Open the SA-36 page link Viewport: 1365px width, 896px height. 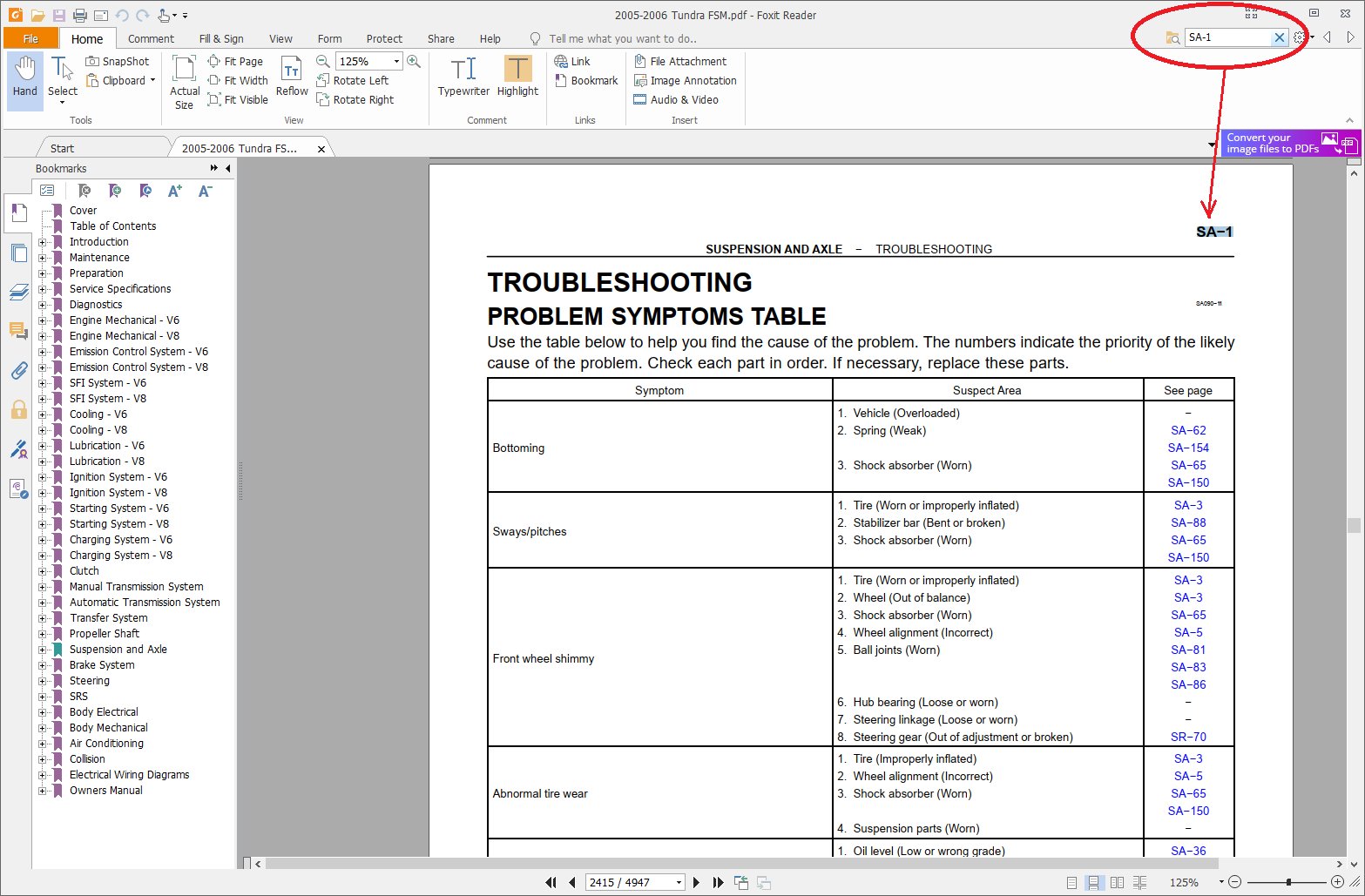click(x=1188, y=851)
